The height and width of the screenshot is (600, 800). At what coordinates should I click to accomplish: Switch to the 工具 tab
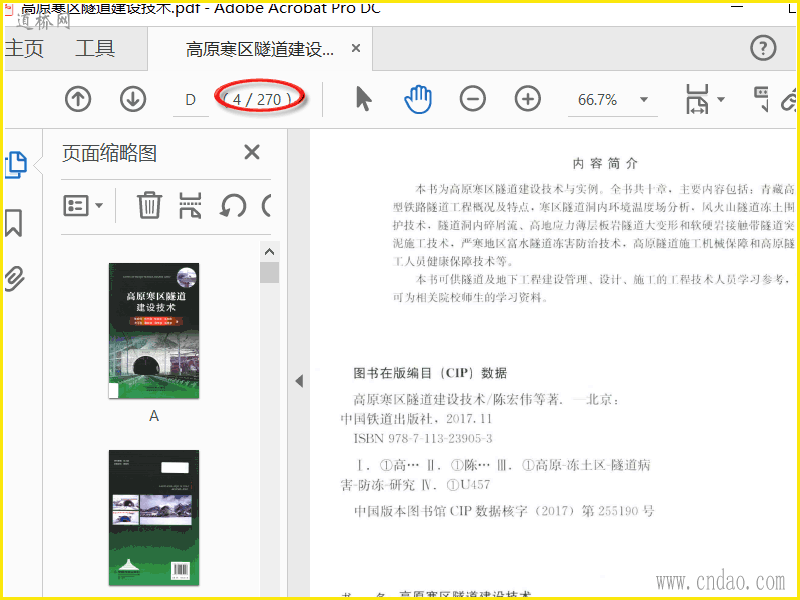point(95,49)
